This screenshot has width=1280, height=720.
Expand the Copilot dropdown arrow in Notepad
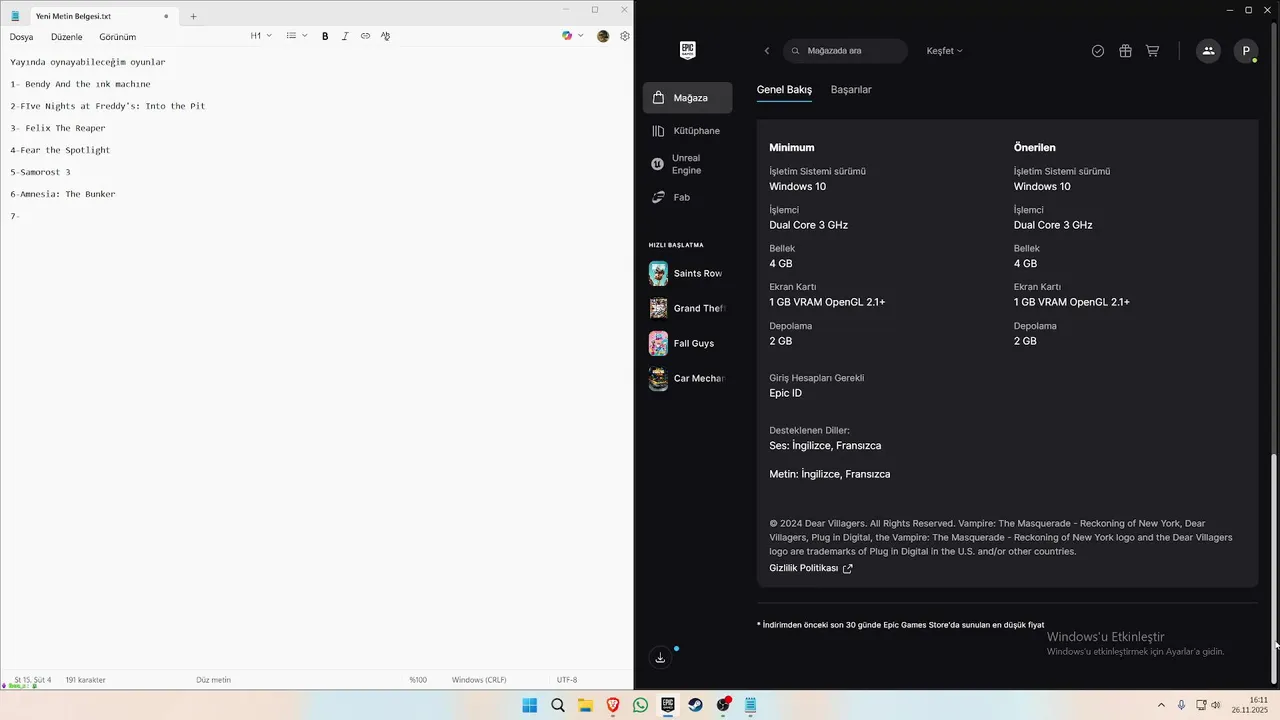tap(580, 36)
